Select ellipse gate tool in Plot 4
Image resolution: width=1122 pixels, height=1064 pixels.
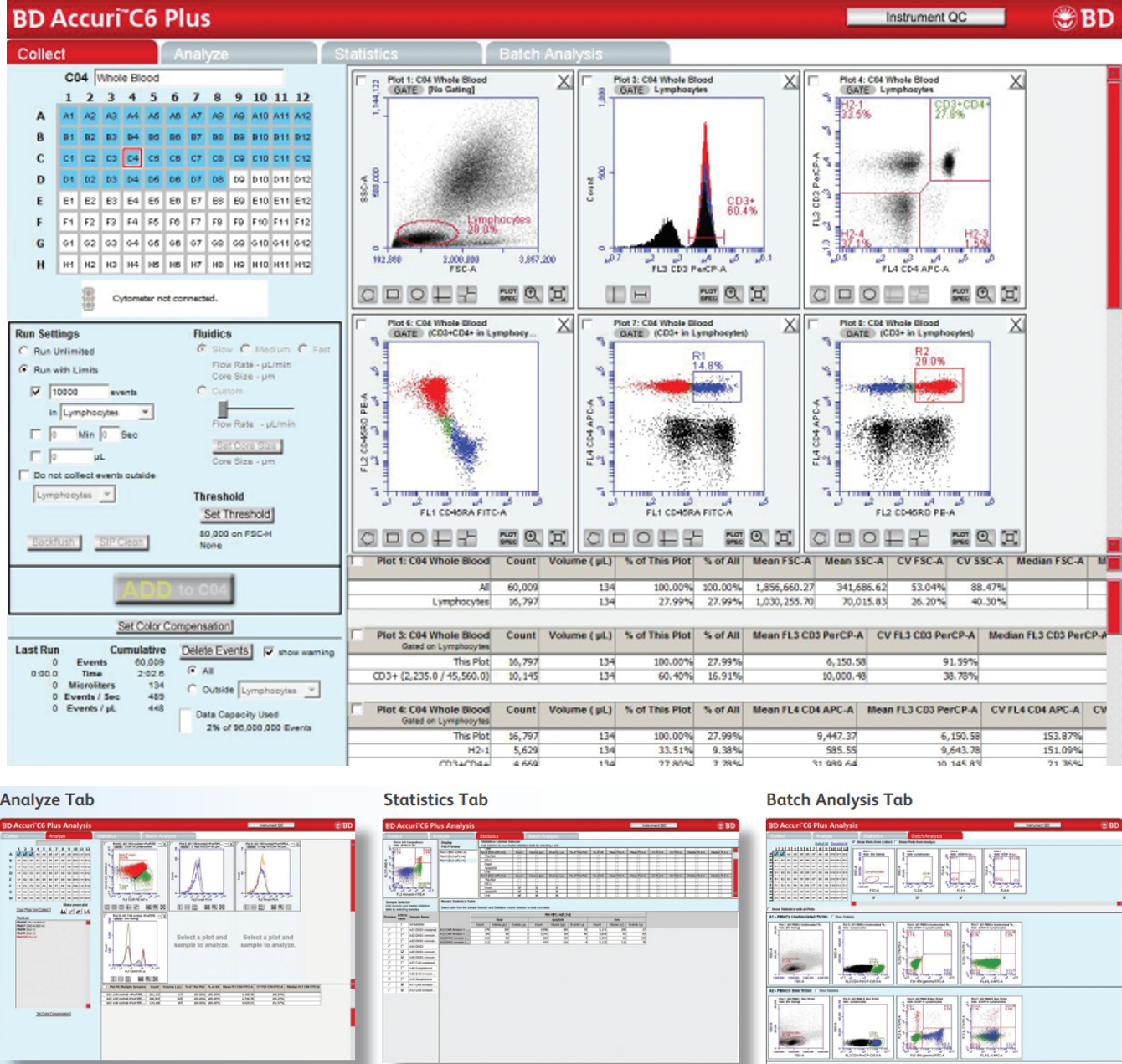[x=869, y=294]
